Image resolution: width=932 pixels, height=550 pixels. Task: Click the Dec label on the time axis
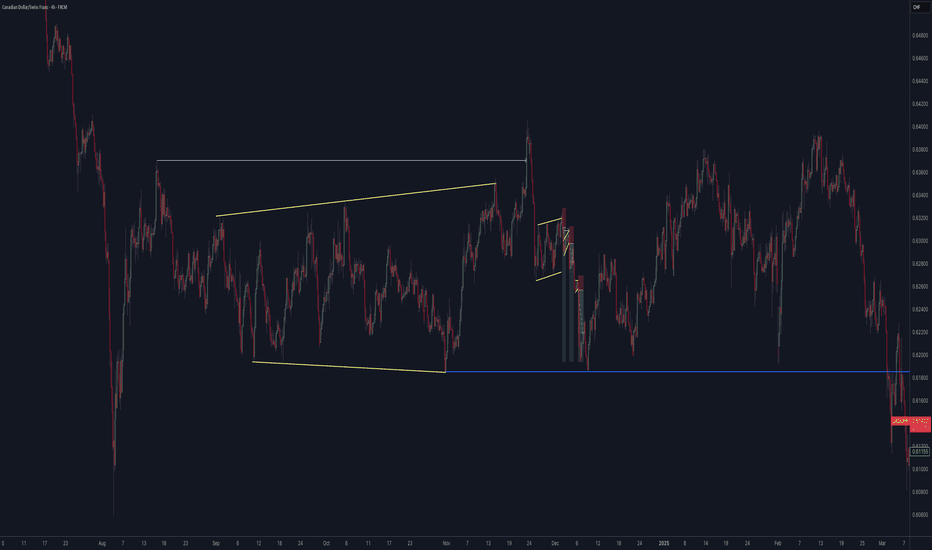coord(555,543)
